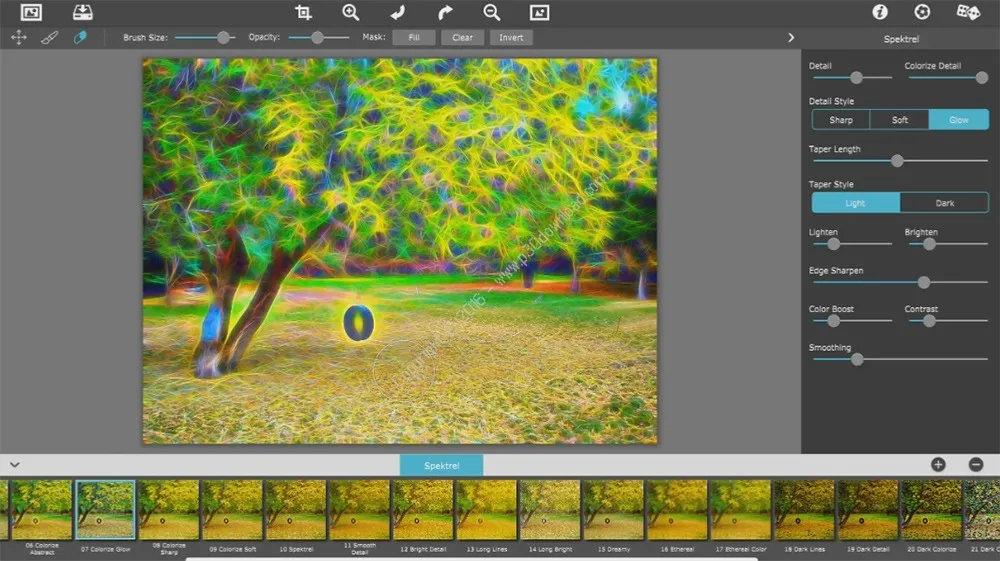Add a preset with the plus button

(x=938, y=465)
